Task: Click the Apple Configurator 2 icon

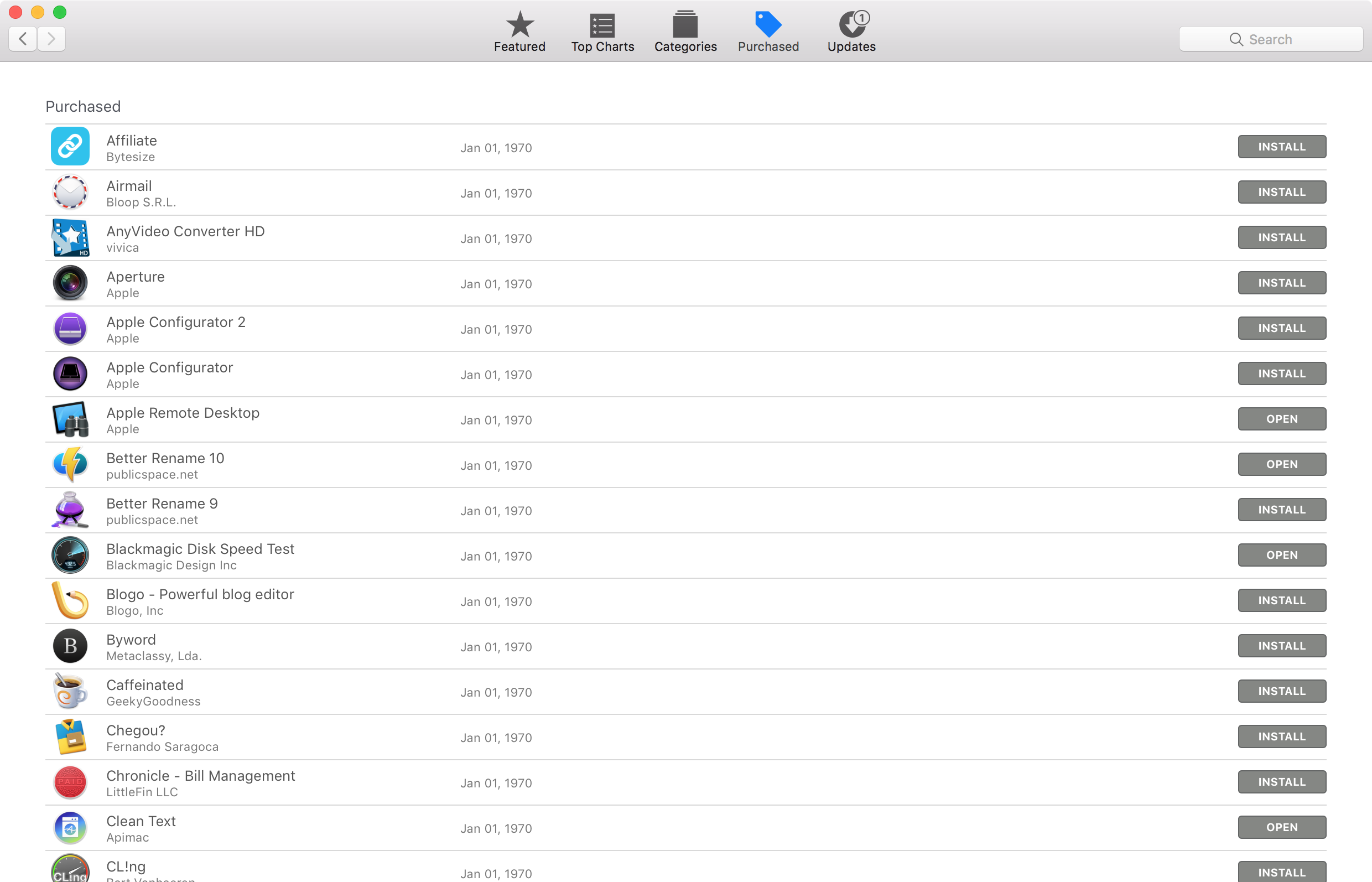Action: click(70, 328)
